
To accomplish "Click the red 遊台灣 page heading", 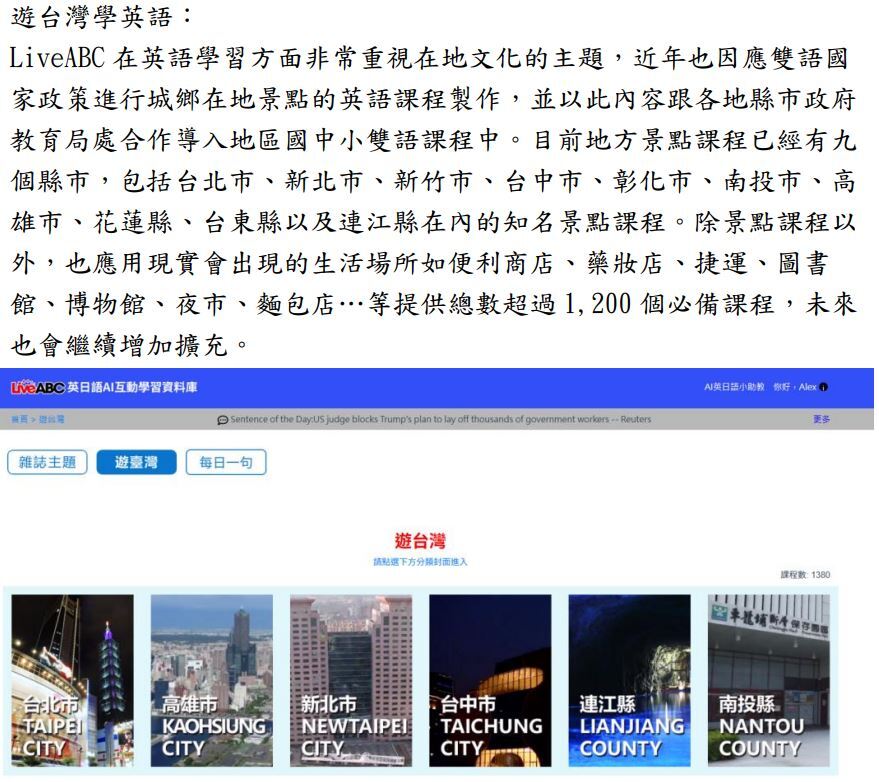I will point(420,542).
